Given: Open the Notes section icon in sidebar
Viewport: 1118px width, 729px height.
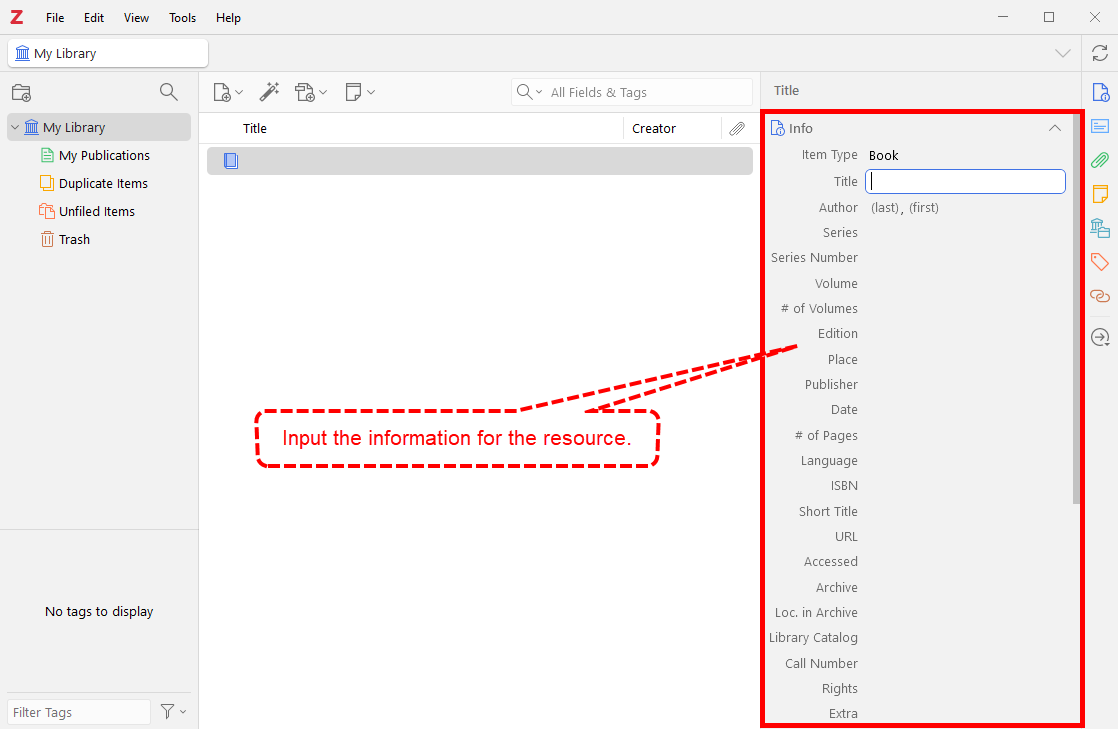Looking at the screenshot, I should coord(1100,194).
